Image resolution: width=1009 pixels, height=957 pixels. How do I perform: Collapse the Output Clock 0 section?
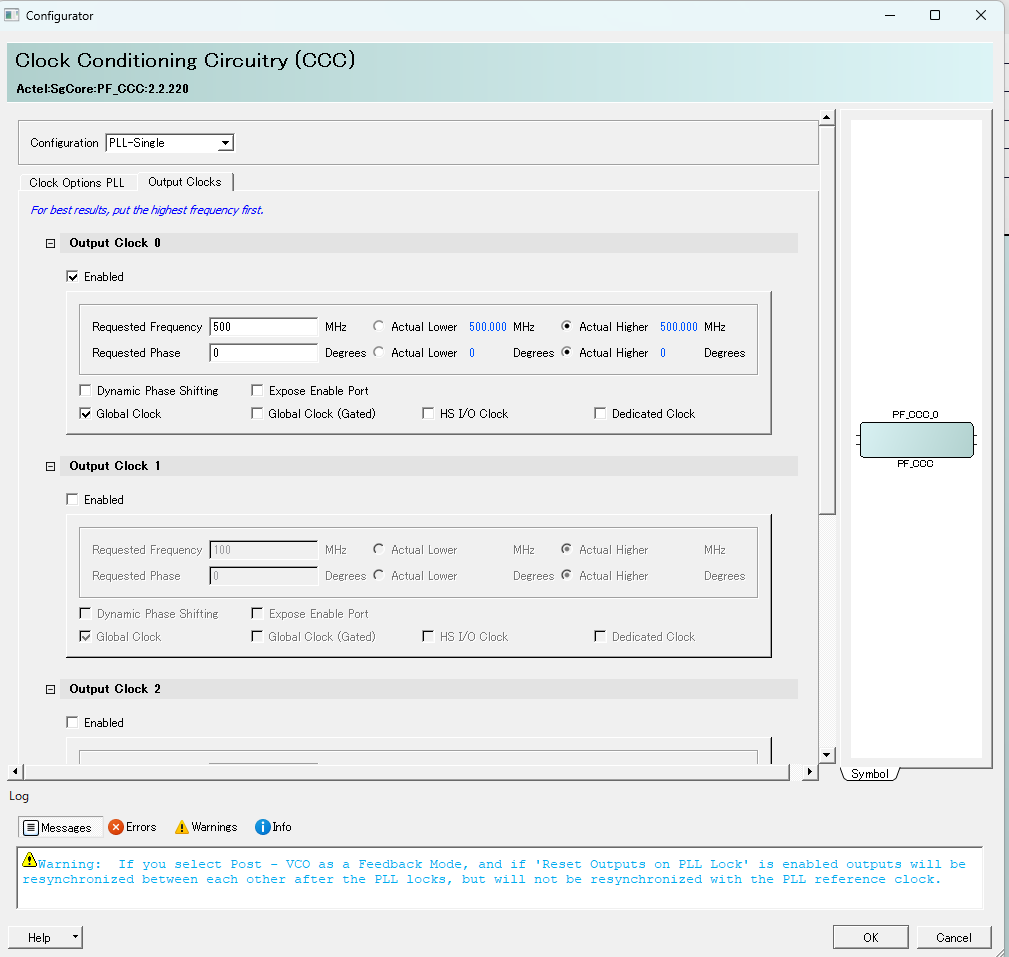coord(49,242)
